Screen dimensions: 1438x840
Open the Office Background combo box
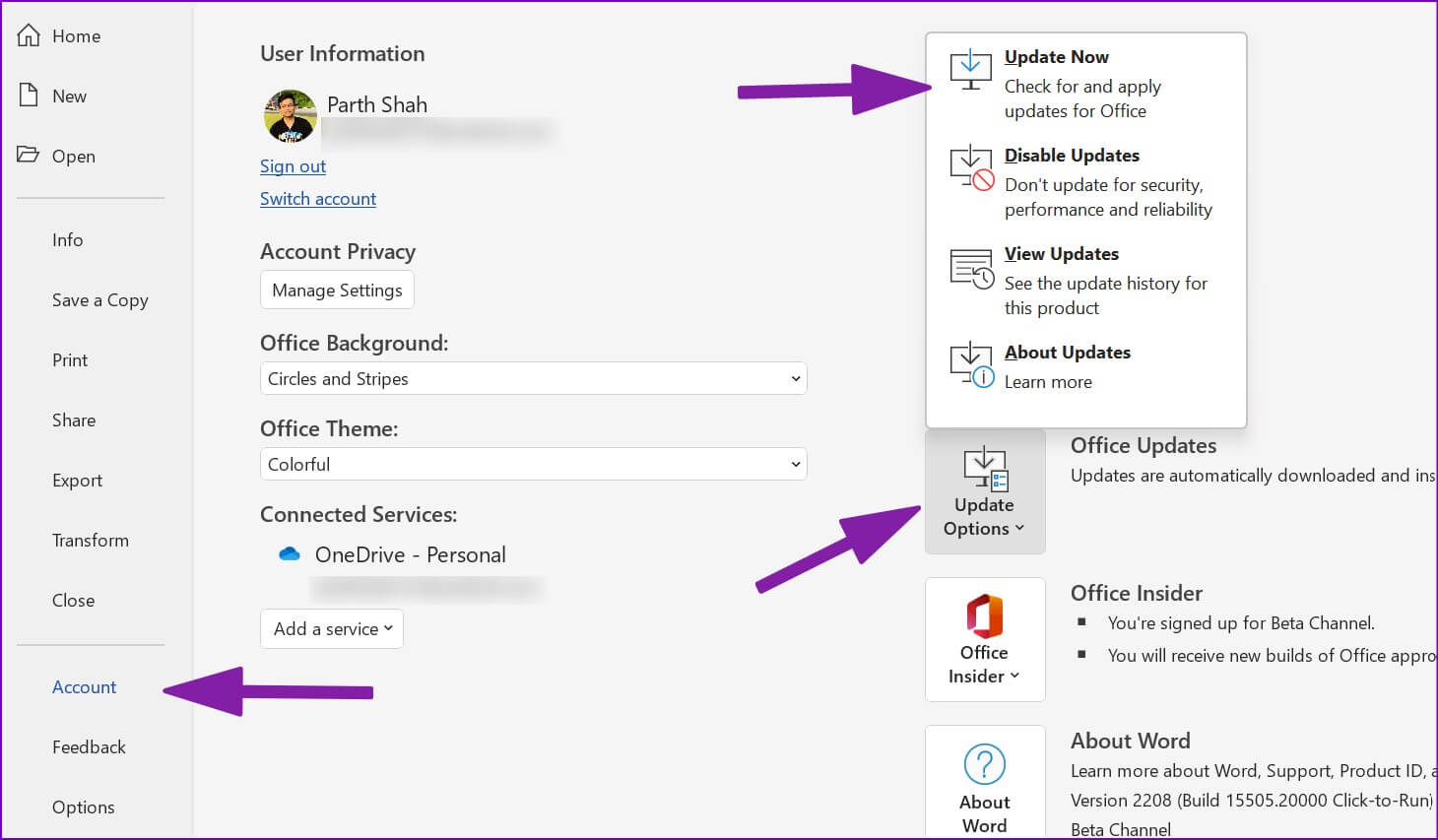click(x=533, y=378)
